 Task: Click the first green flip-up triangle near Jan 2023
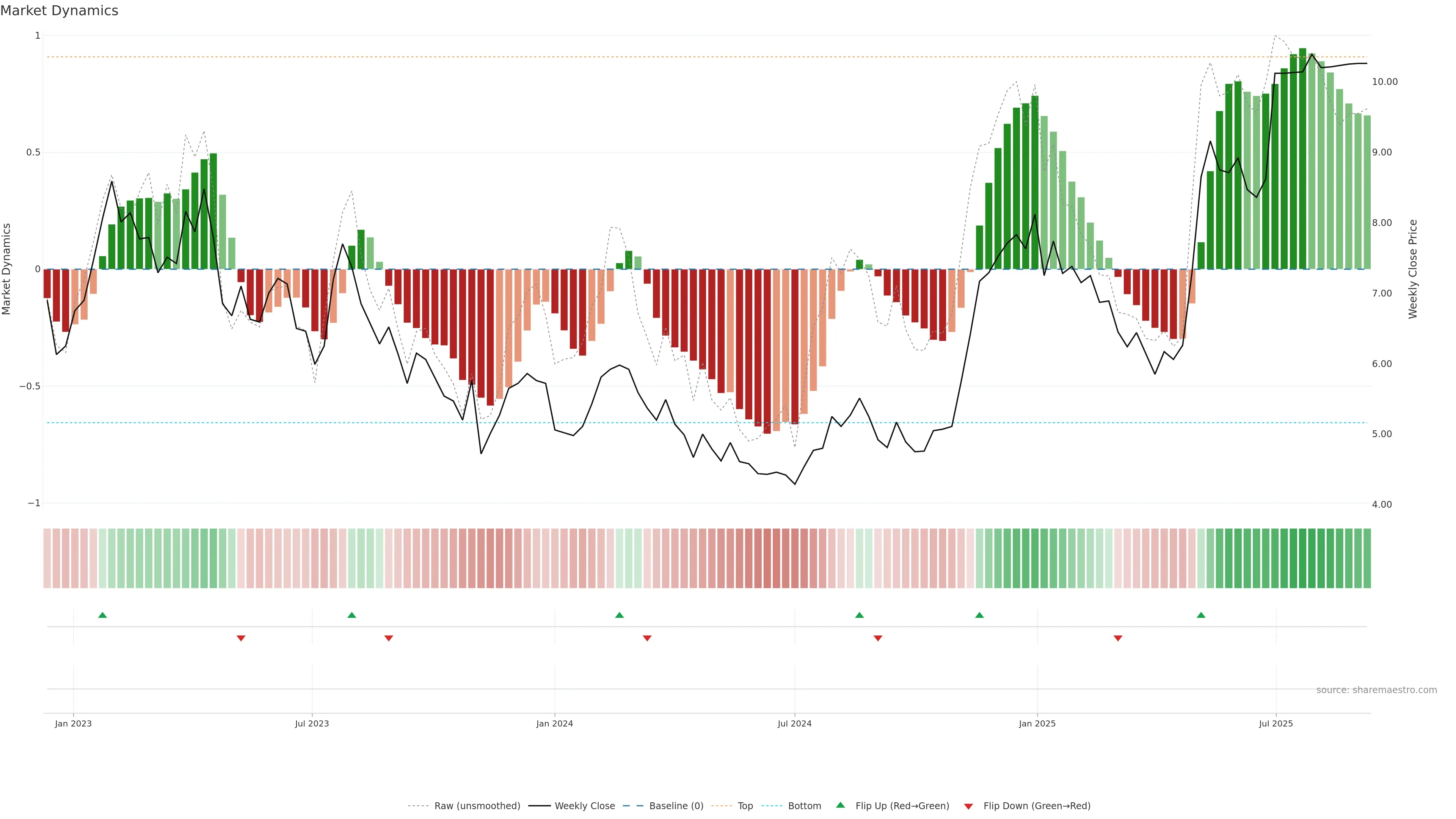102,615
